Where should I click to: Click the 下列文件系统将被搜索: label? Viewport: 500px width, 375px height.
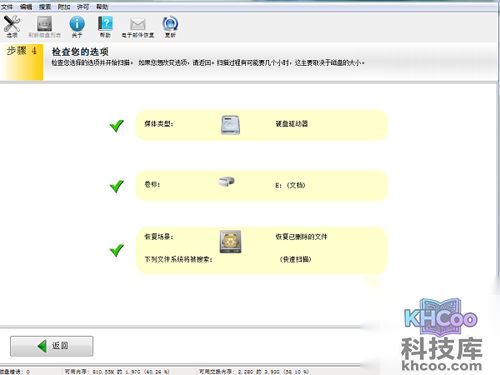pos(178,259)
